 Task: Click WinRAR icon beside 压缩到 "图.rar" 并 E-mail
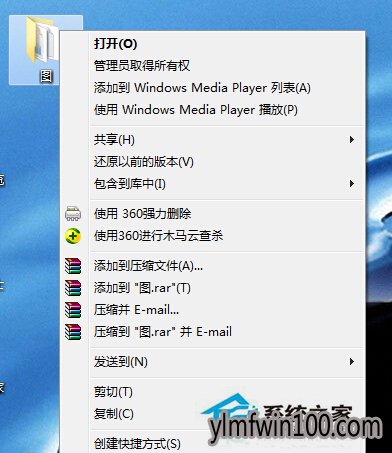tap(73, 332)
